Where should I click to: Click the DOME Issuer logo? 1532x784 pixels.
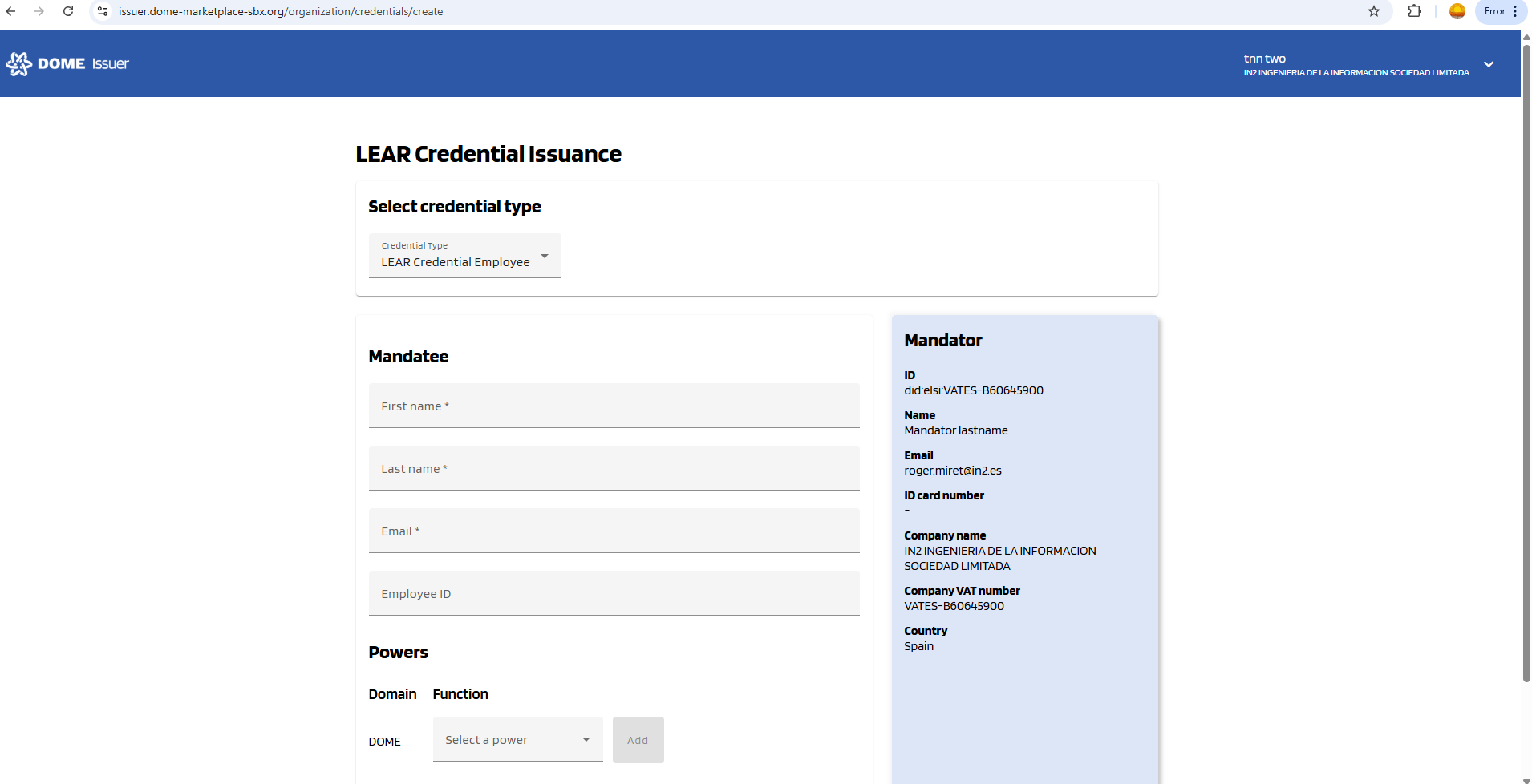(x=67, y=64)
